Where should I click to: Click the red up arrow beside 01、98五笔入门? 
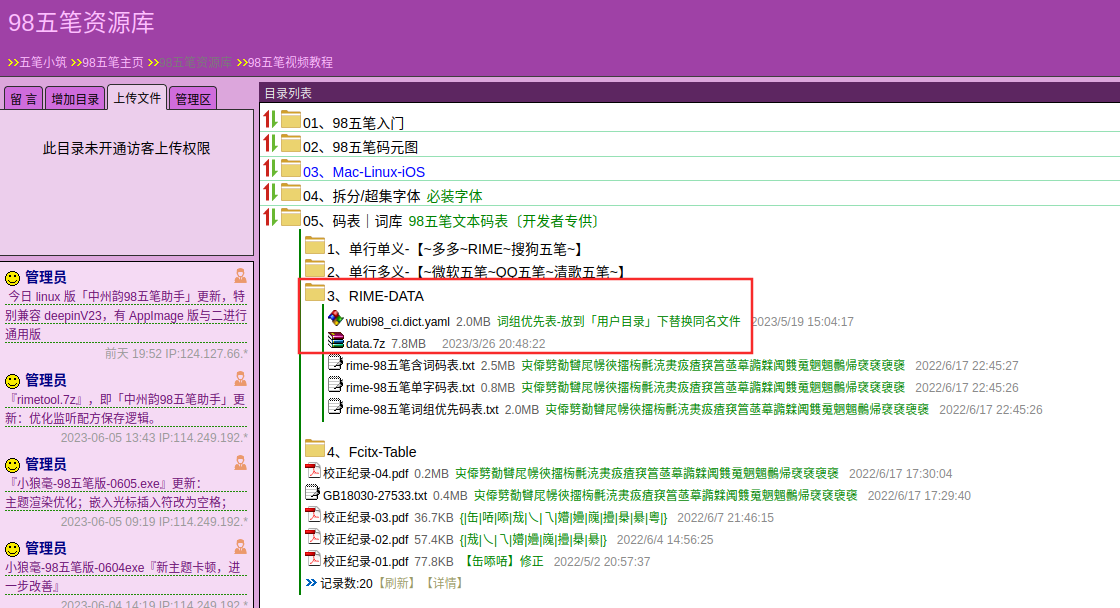coord(266,120)
